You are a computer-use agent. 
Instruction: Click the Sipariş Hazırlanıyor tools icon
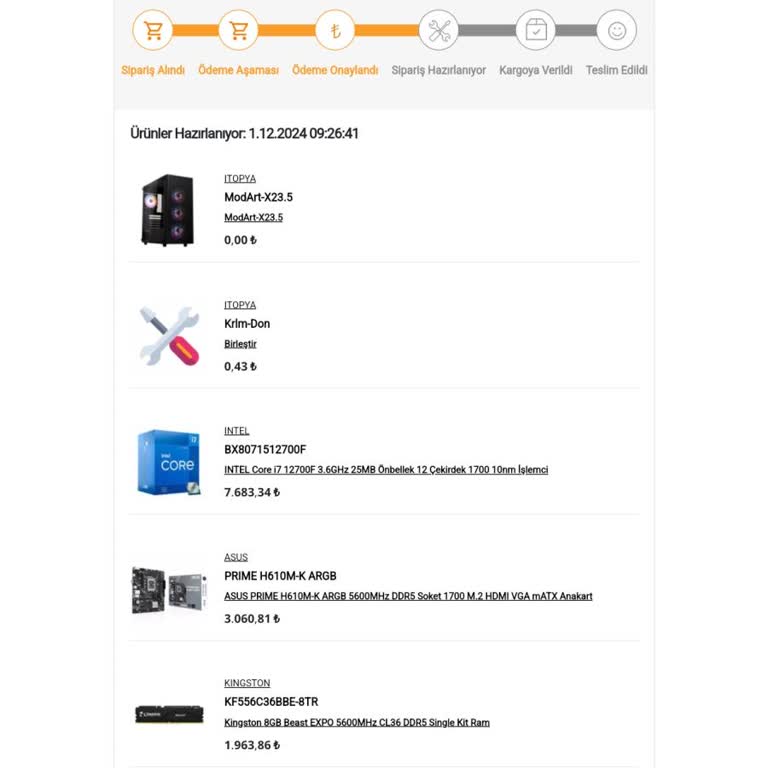pyautogui.click(x=439, y=30)
